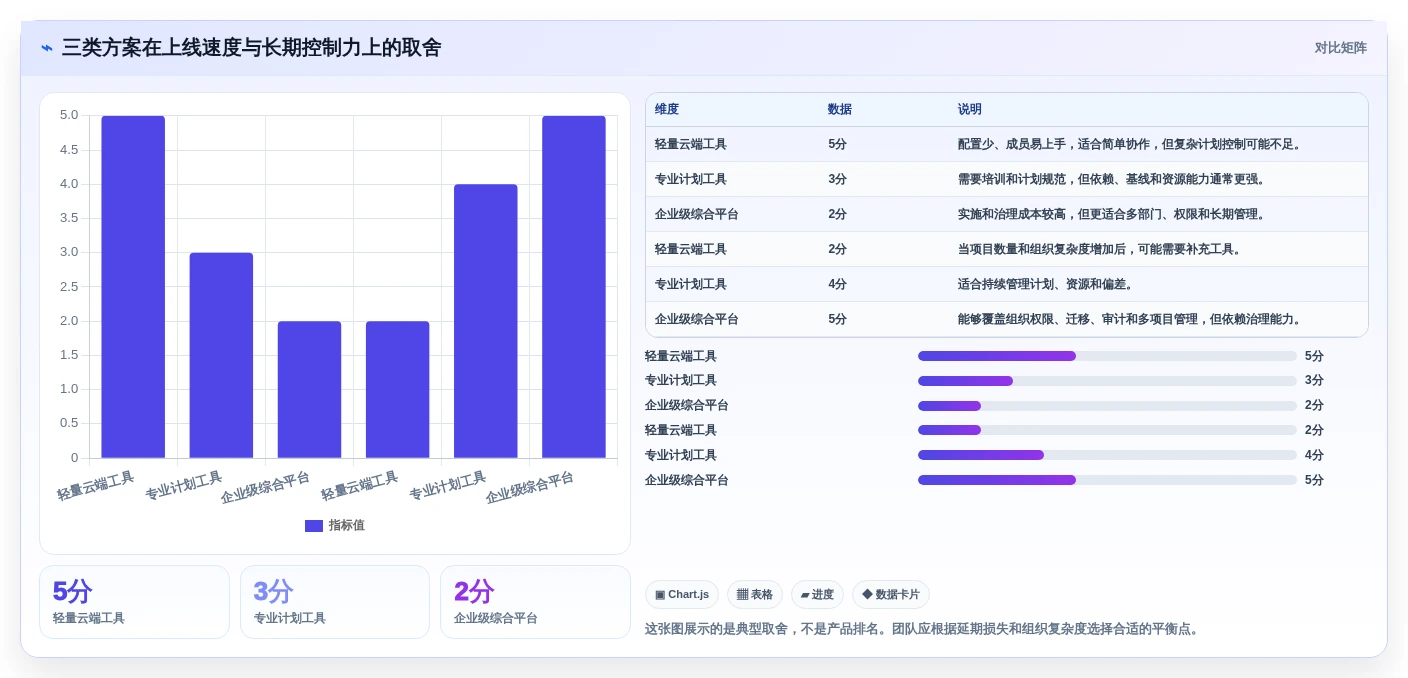This screenshot has width=1408, height=678.
Task: Select the 表格 chip
Action: click(x=755, y=595)
